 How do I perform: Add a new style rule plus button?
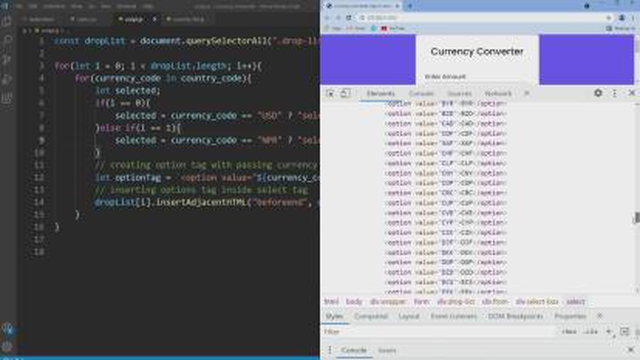[609, 332]
